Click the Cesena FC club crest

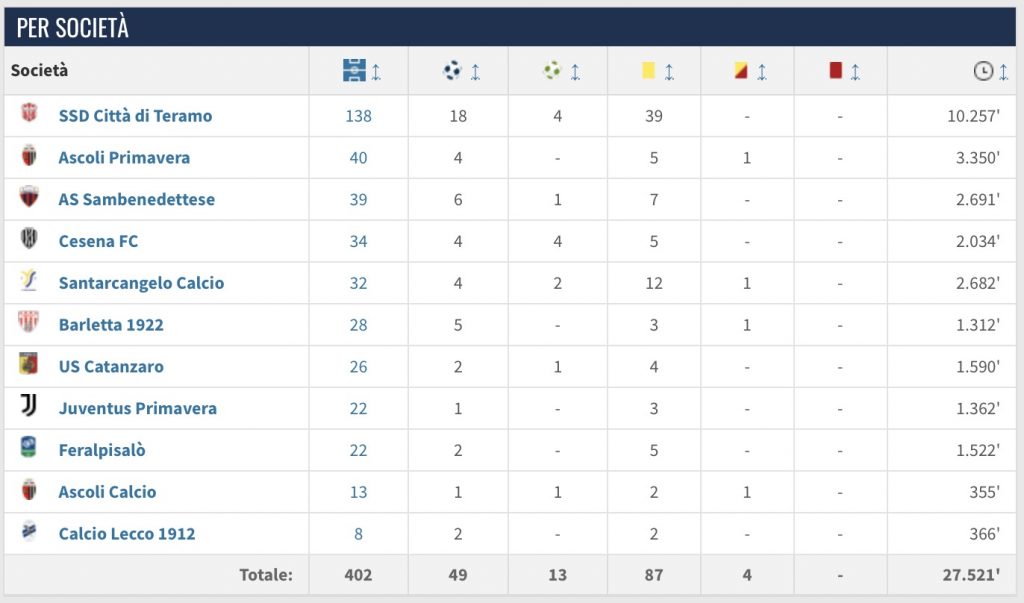tap(29, 240)
